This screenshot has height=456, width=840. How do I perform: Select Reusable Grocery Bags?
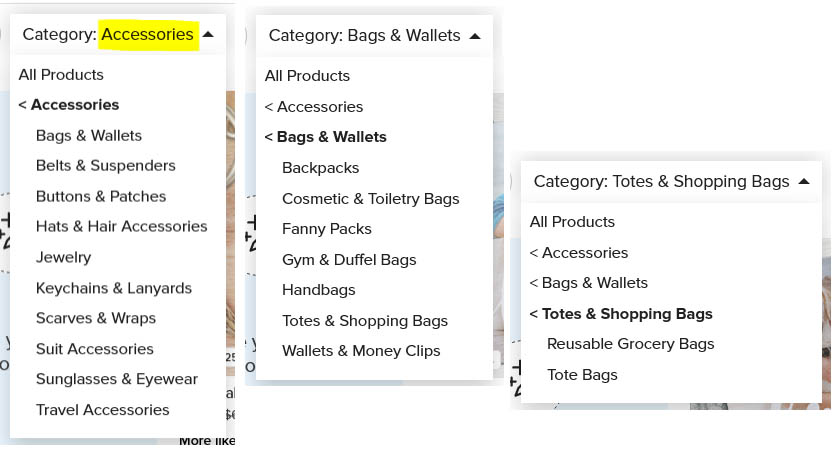click(x=631, y=344)
